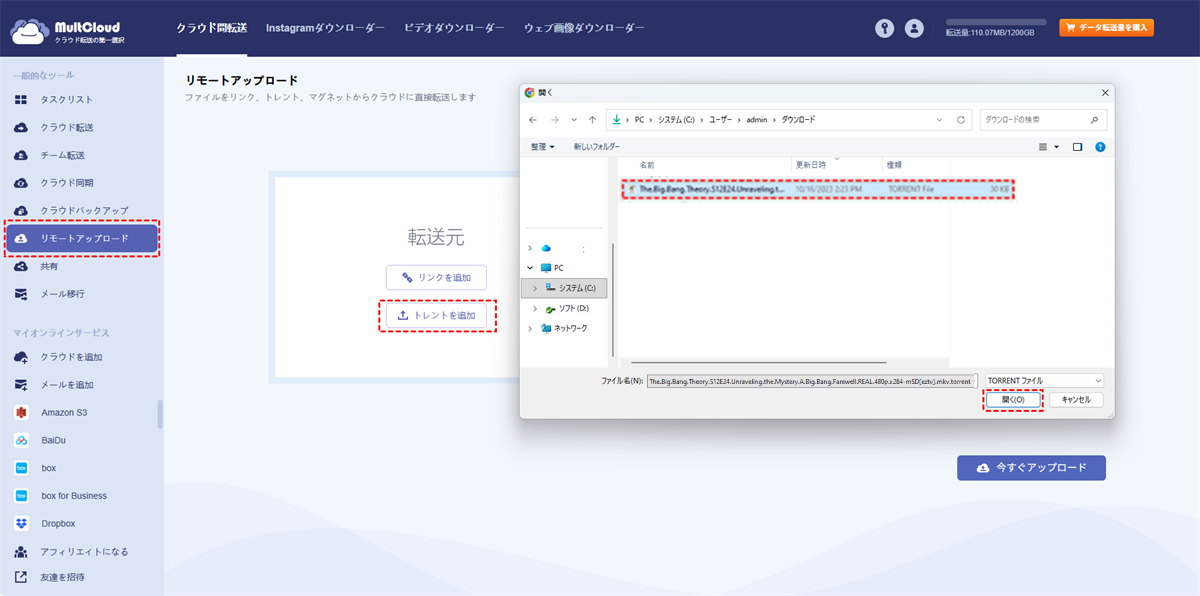Viewport: 1200px width, 596px height.
Task: Switch to ウェブ画像ダウンローダー tab
Action: pyautogui.click(x=584, y=28)
